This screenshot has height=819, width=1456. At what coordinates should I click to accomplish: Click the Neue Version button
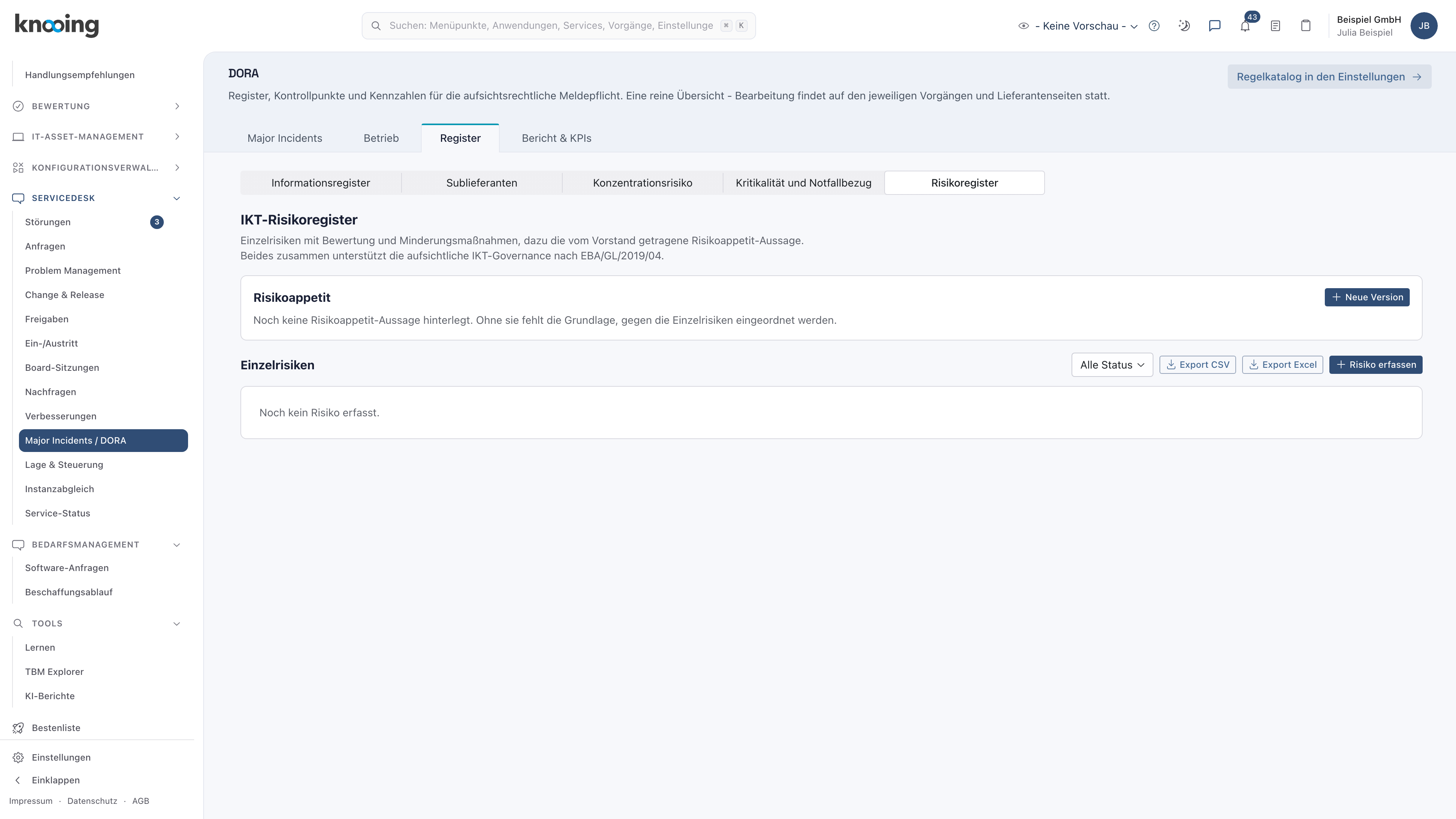point(1367,297)
